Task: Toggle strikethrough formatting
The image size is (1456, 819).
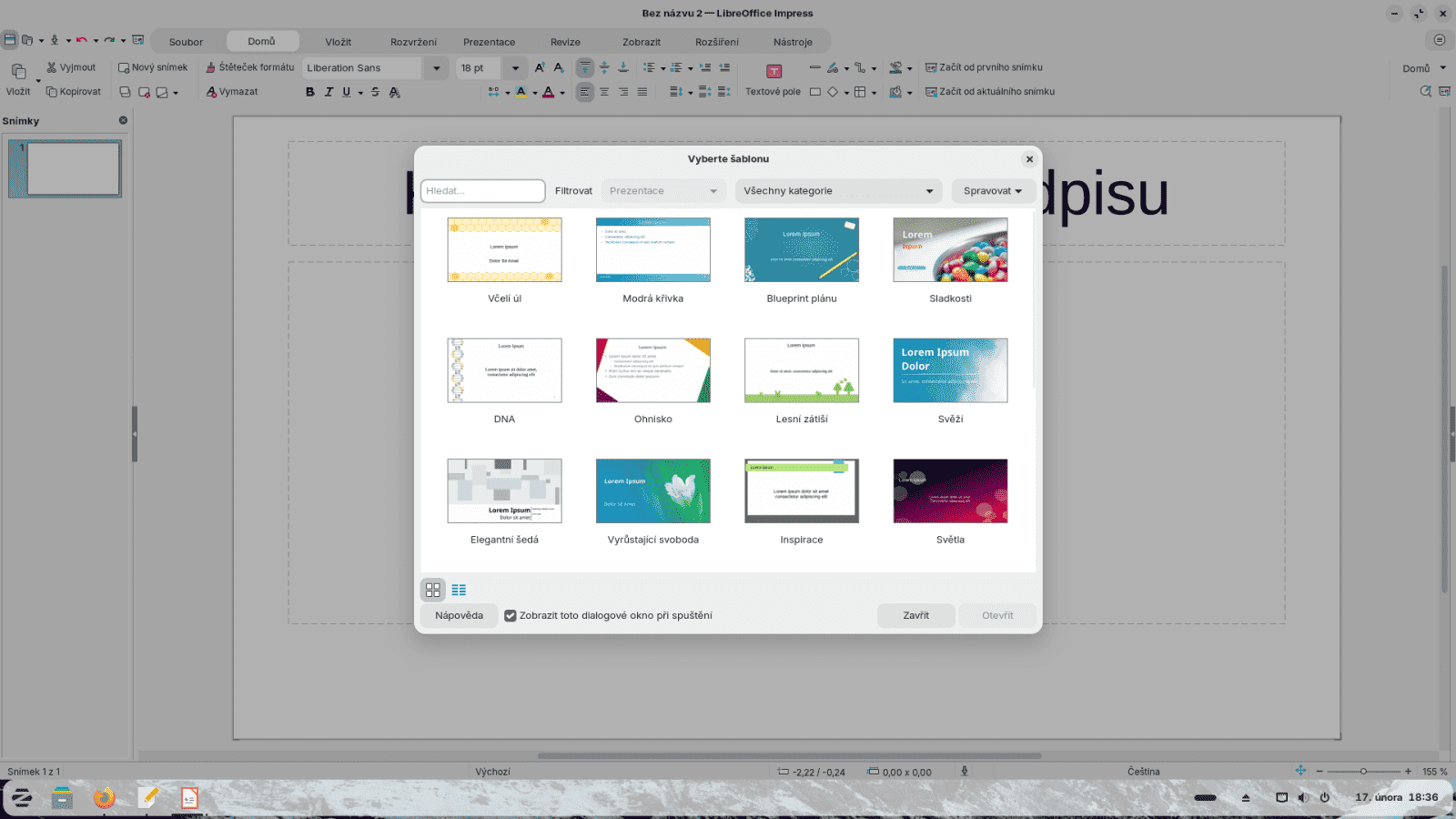Action: [x=375, y=92]
